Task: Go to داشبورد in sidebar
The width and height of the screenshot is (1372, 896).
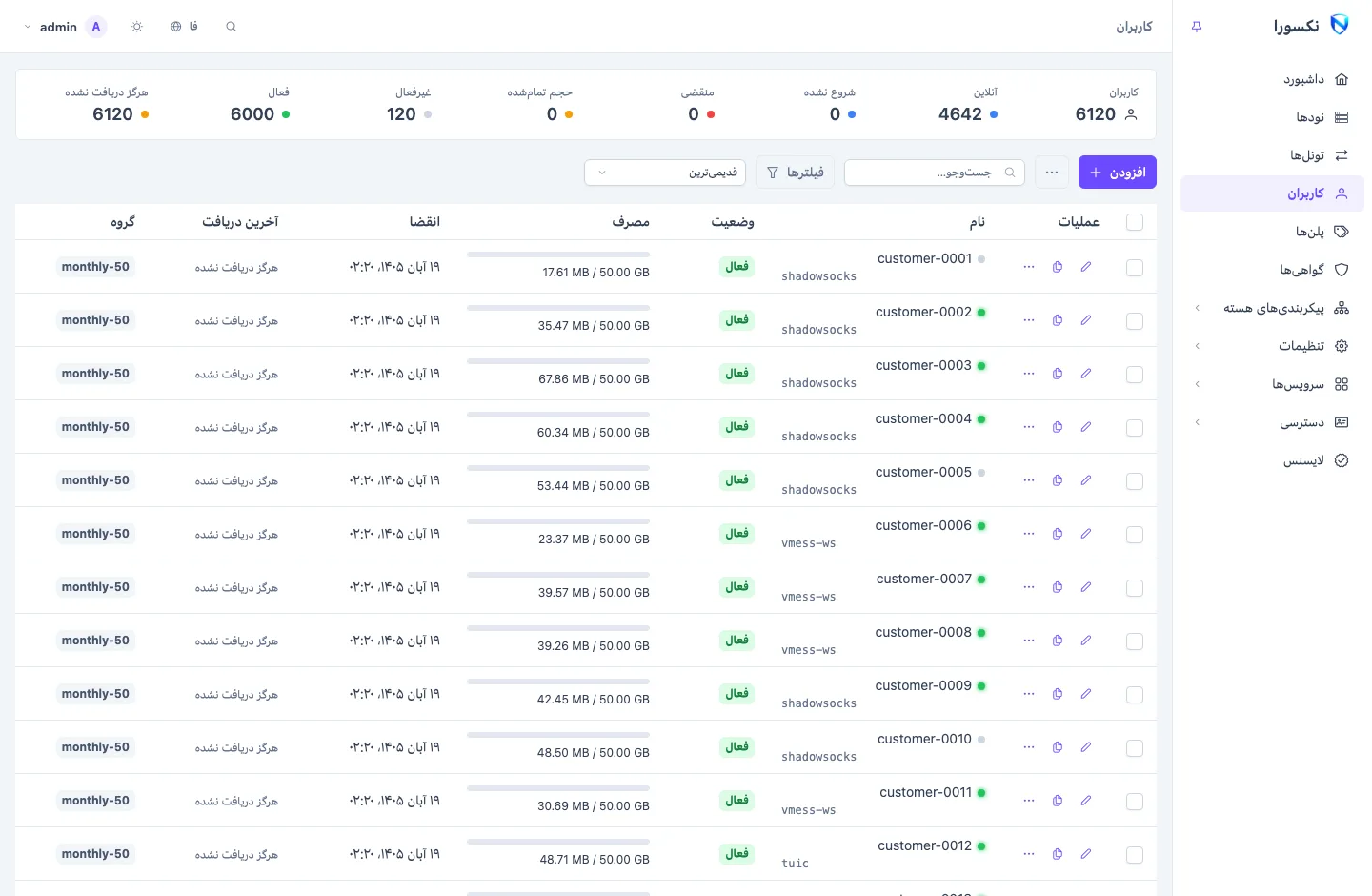Action: click(x=1272, y=79)
